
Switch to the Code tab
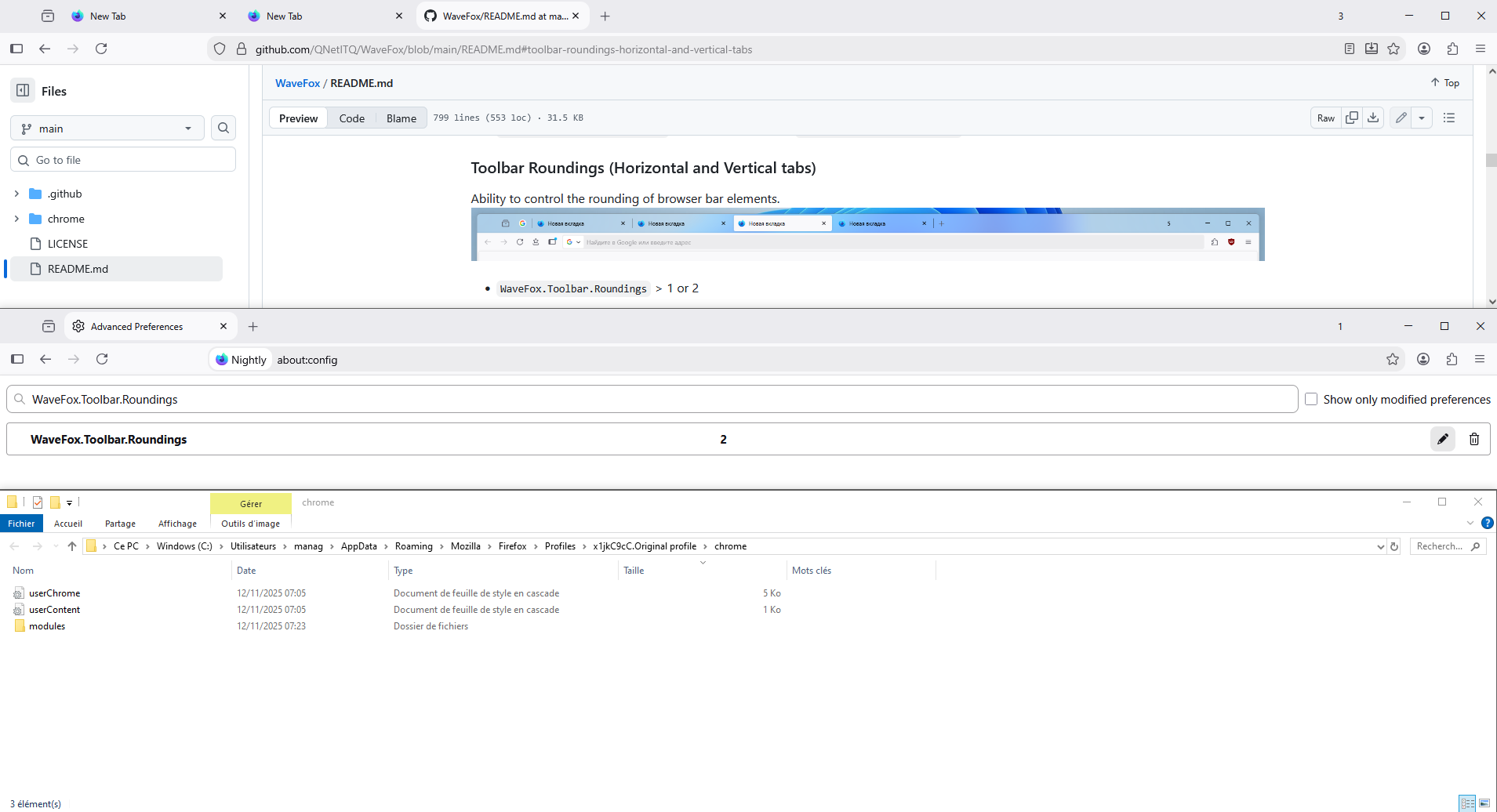point(351,118)
